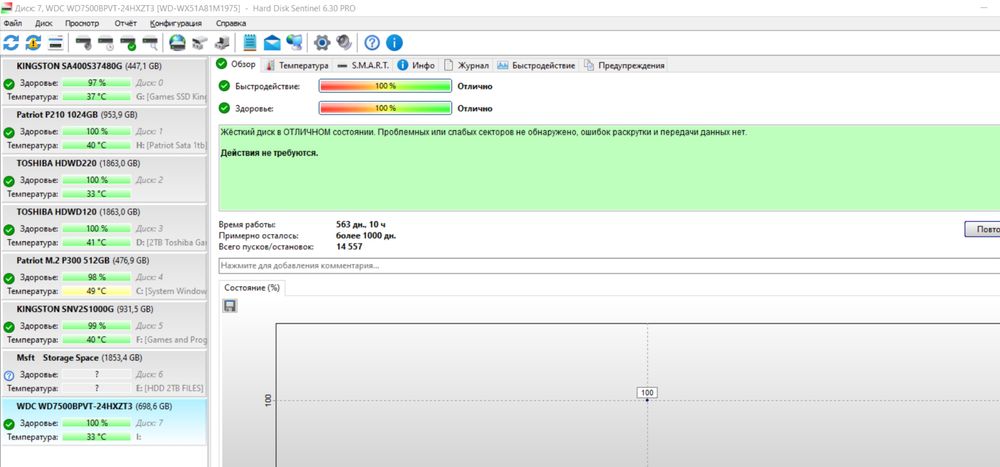Click green check icon beside KINGSTON SA400S37480G health
The image size is (1000, 467).
point(9,84)
